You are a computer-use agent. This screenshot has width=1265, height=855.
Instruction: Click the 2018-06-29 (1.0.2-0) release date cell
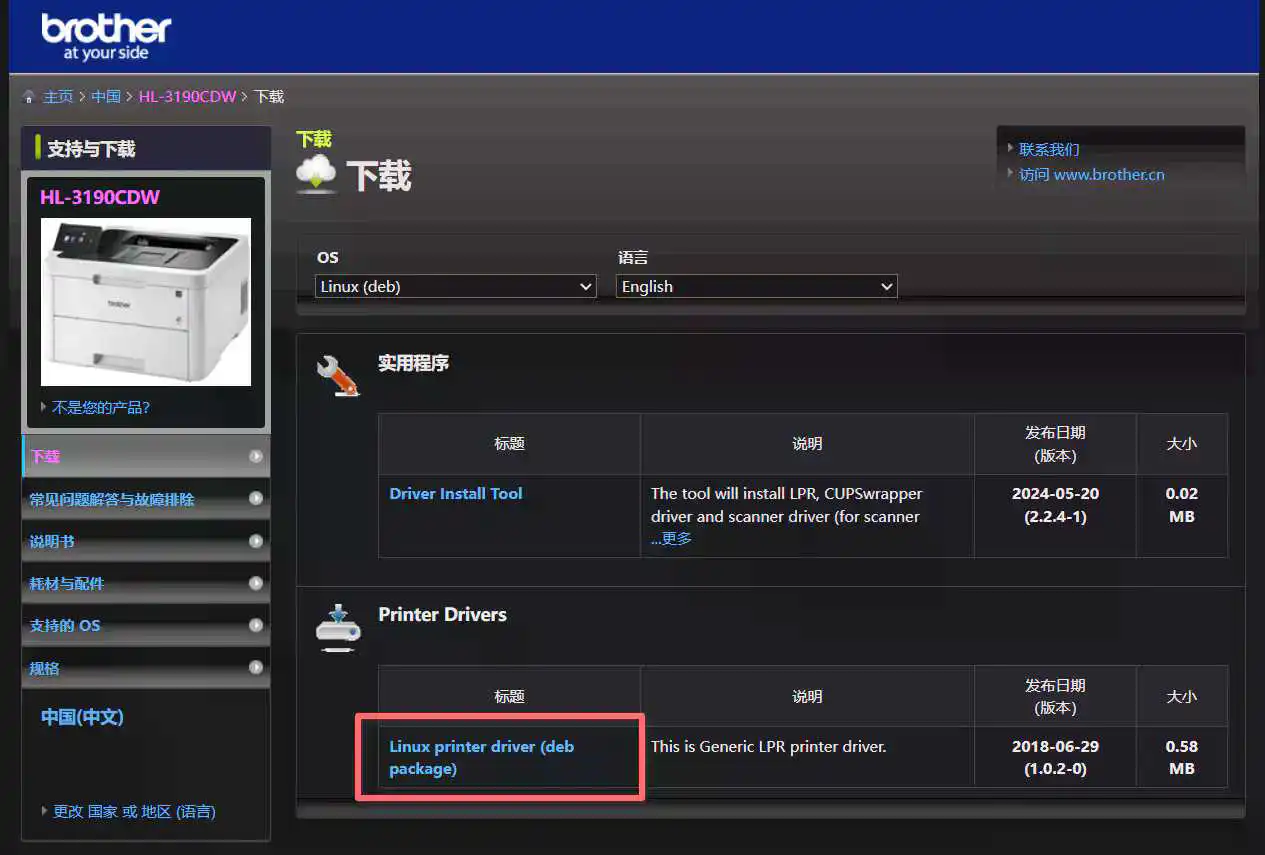1055,757
